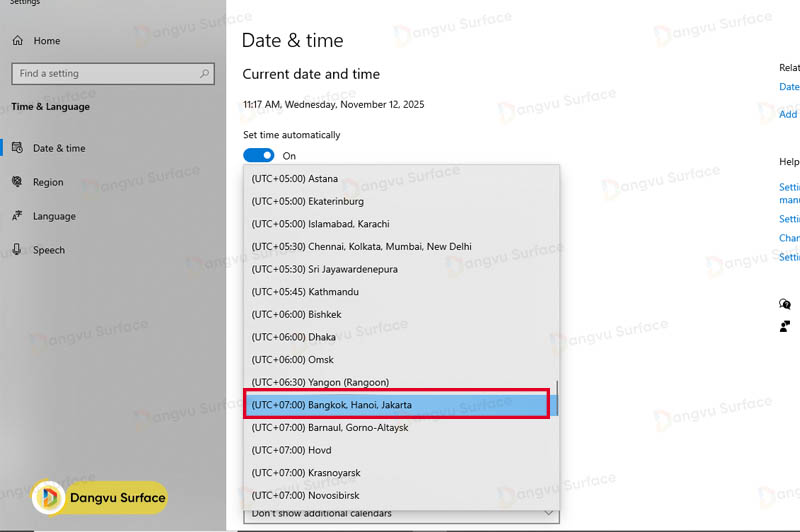The height and width of the screenshot is (532, 800).
Task: Pick (UTC+05:45) Kathmandu from the list
Action: coord(304,292)
